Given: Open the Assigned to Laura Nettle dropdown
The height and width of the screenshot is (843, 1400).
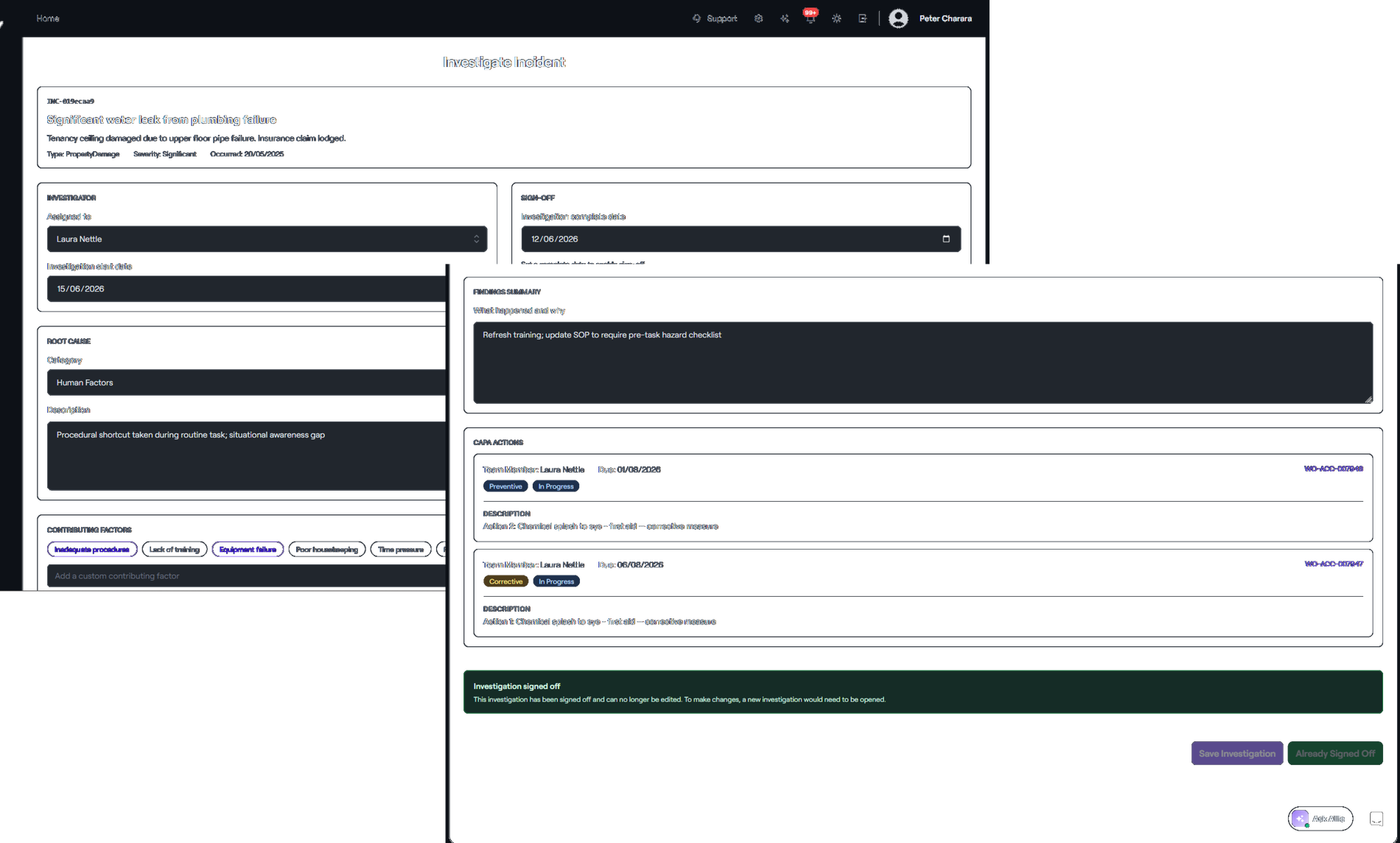Looking at the screenshot, I should click(x=267, y=239).
